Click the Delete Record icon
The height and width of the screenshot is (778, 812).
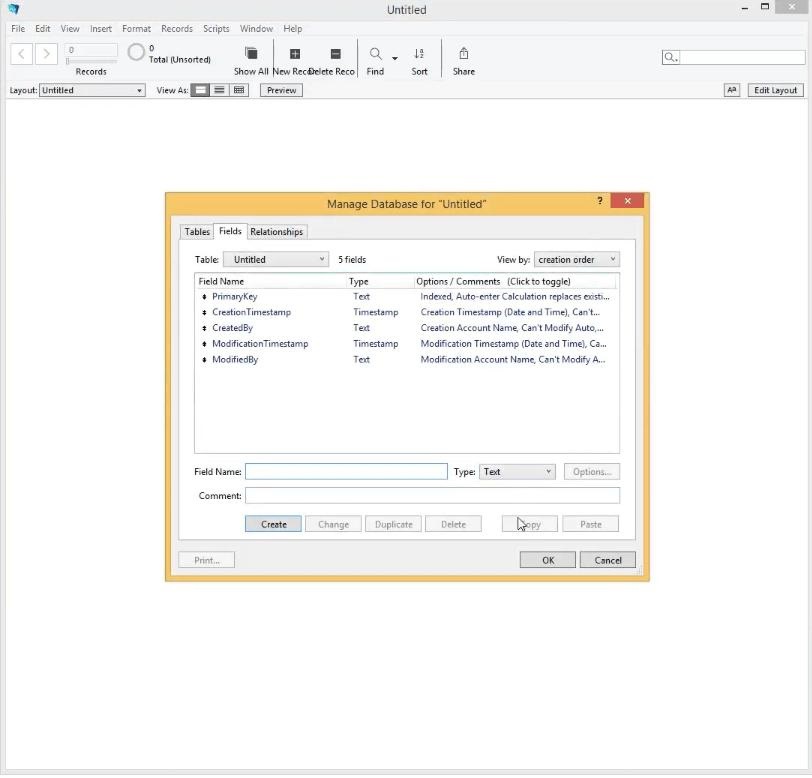click(335, 54)
